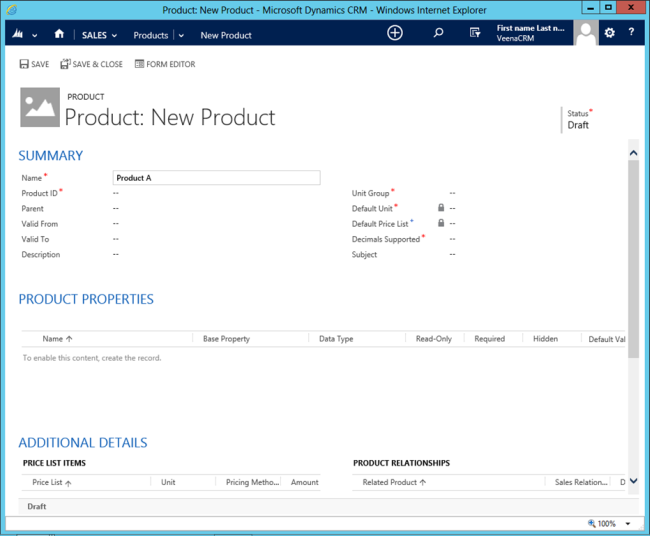The image size is (650, 536).
Task: Go to the Home icon
Action: [59, 34]
